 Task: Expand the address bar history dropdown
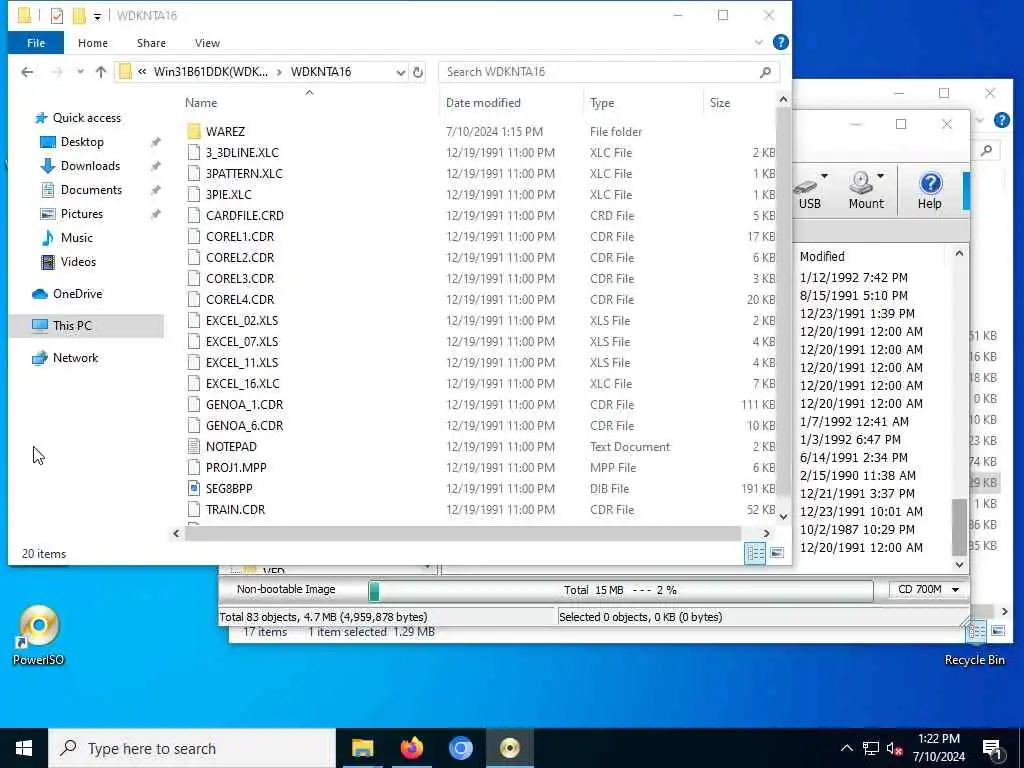(x=400, y=72)
